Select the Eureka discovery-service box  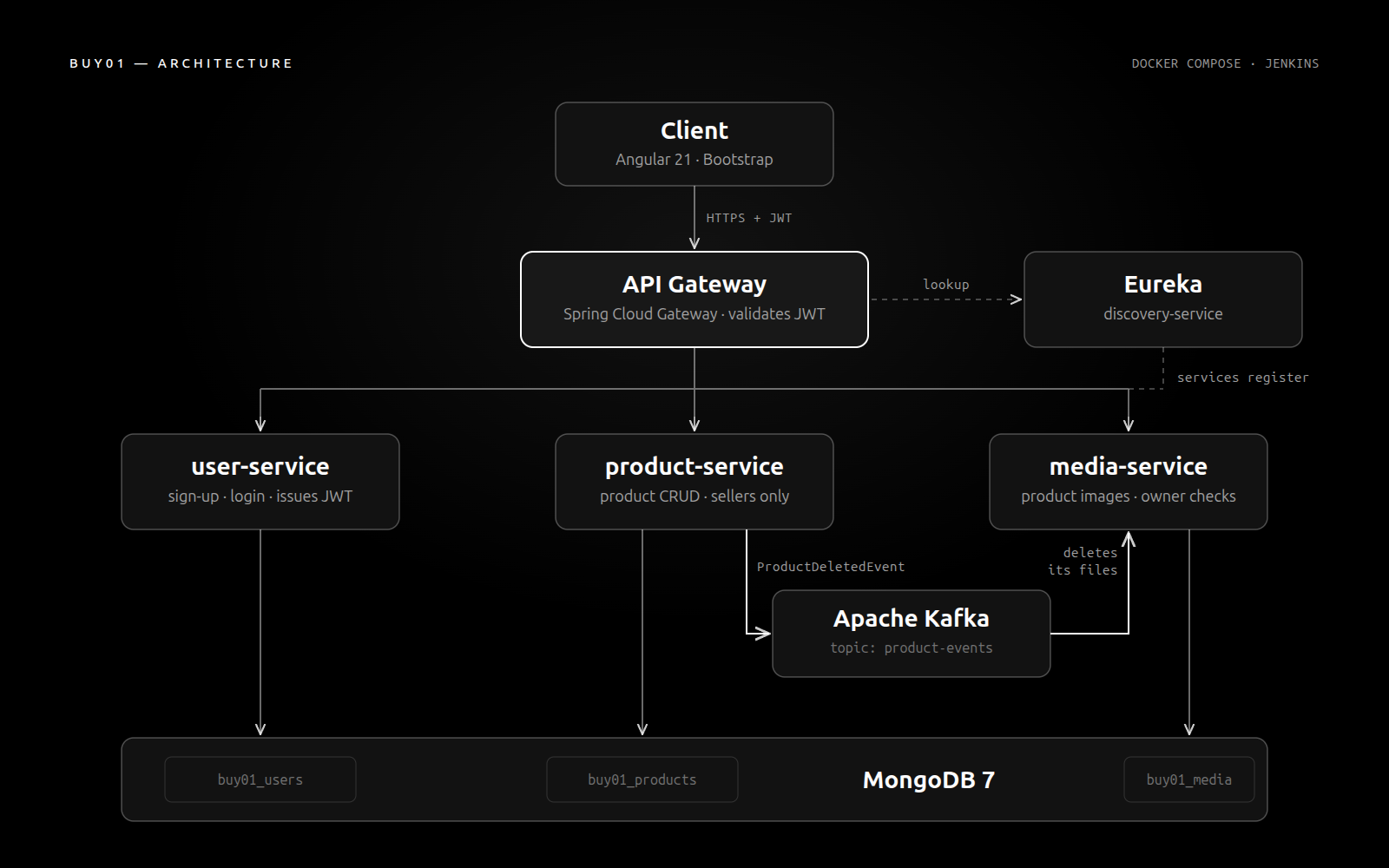1163,299
